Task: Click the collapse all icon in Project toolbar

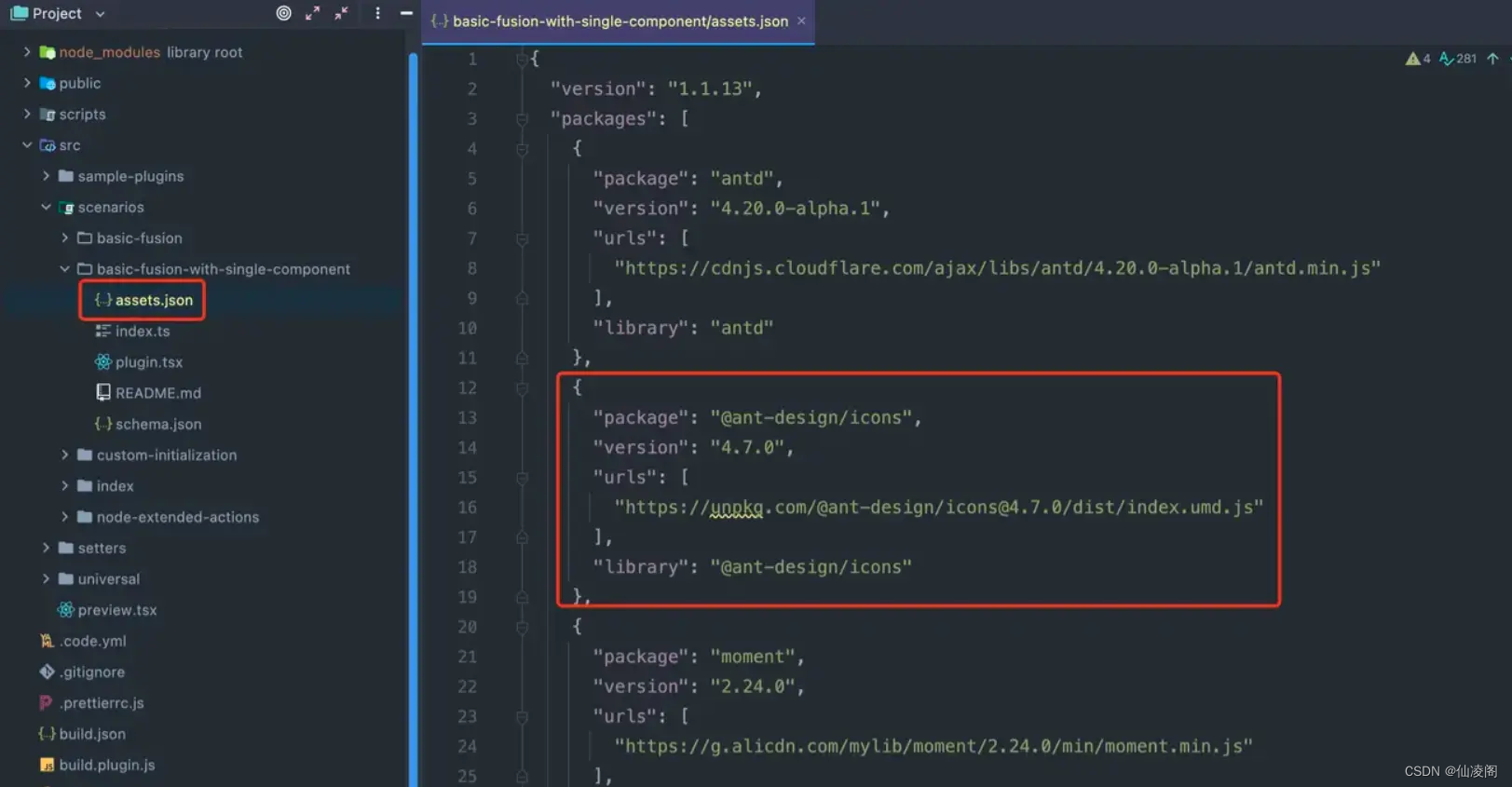Action: point(342,13)
